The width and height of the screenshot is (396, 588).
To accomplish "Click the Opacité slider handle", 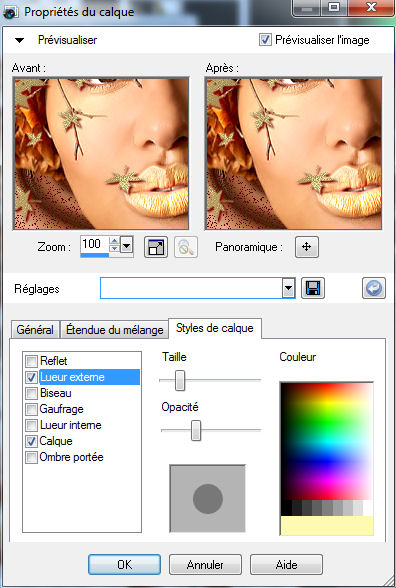I will 196,430.
